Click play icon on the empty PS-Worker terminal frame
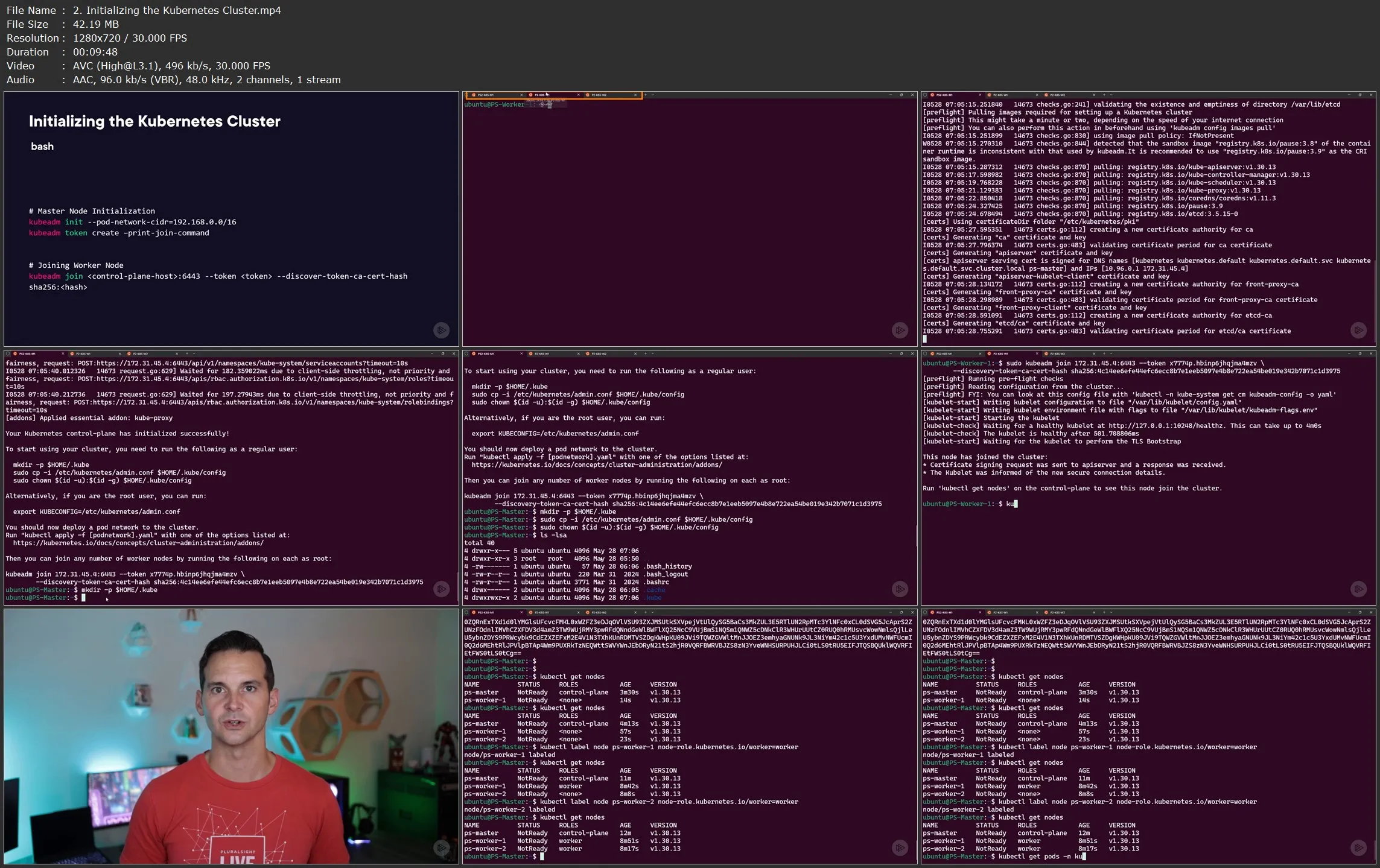The height and width of the screenshot is (868, 1380). point(900,330)
